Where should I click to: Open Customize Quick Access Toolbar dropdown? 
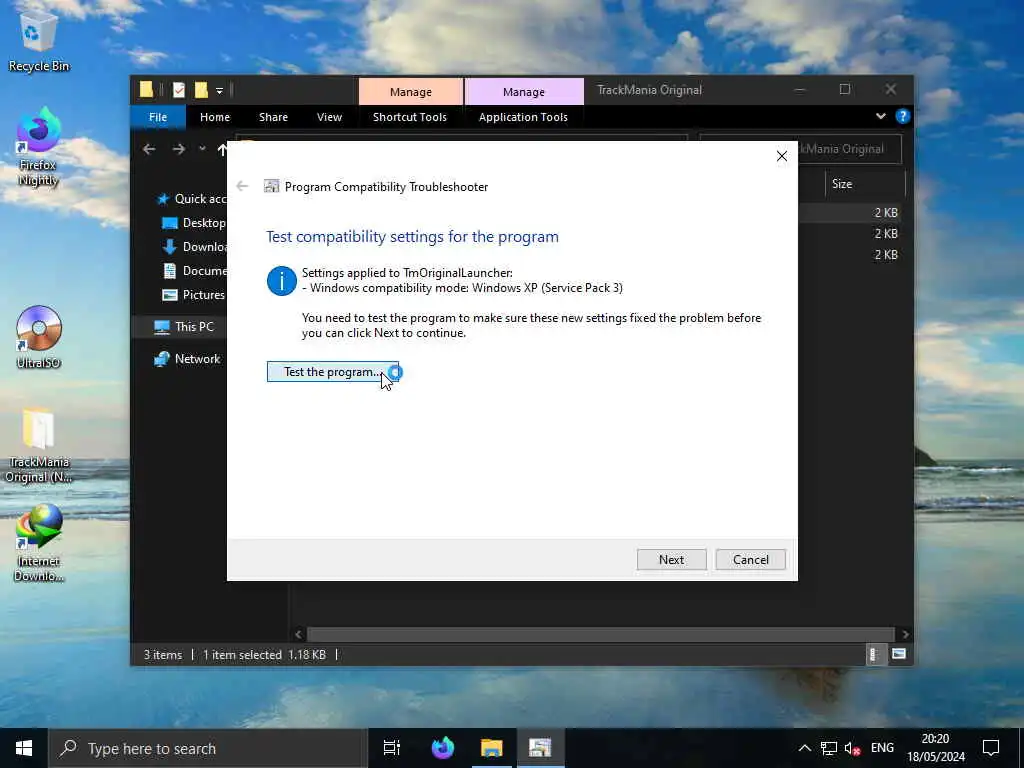point(219,91)
